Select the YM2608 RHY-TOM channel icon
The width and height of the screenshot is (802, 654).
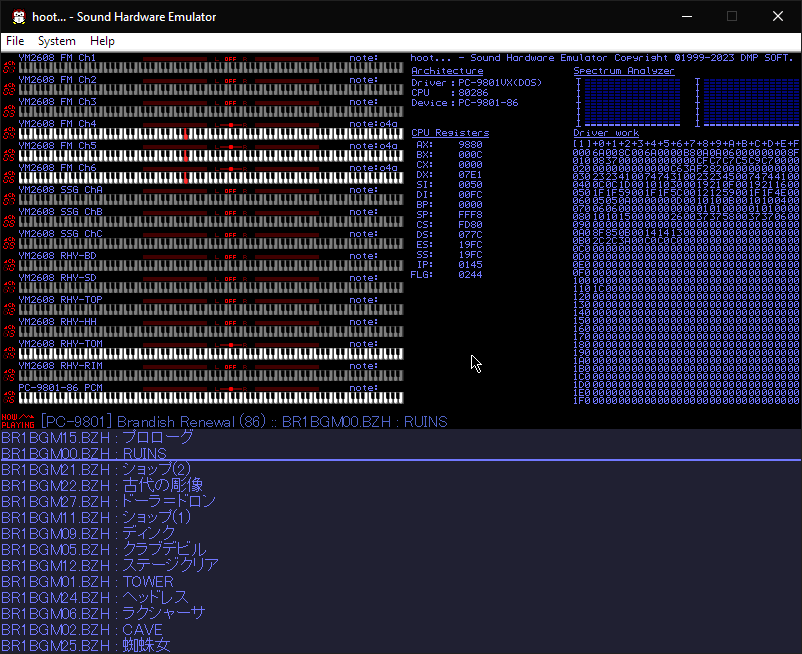click(x=8, y=351)
